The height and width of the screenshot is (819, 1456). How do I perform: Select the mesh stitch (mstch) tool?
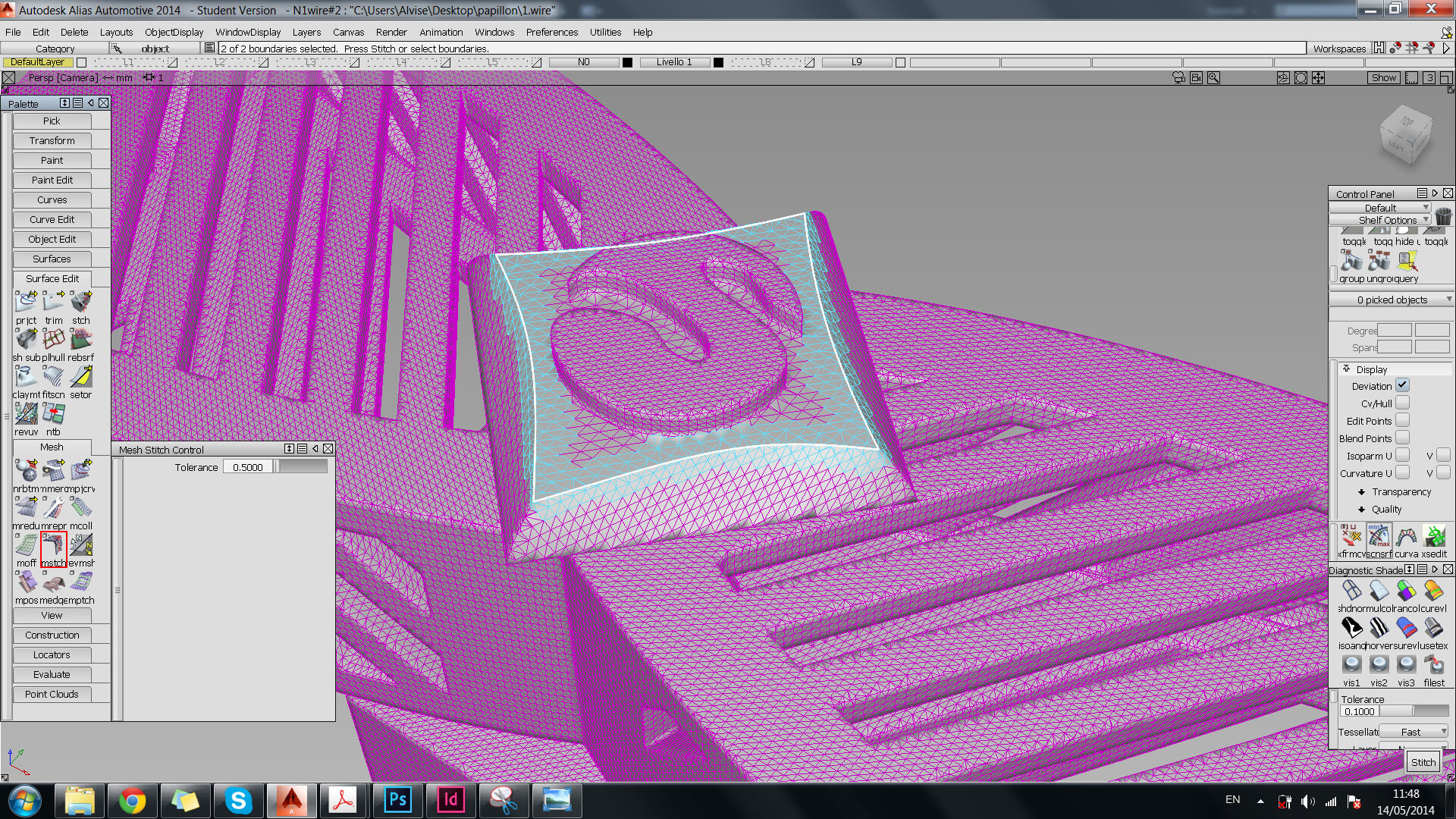[53, 545]
